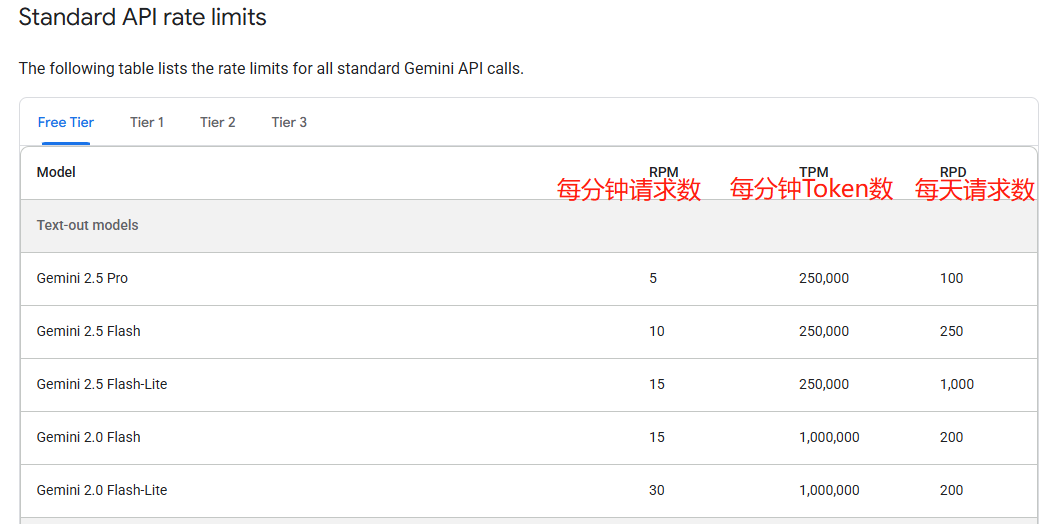Image resolution: width=1043 pixels, height=524 pixels.
Task: Click Gemini 2.5 Flash RPM value 10
Action: pyautogui.click(x=657, y=331)
